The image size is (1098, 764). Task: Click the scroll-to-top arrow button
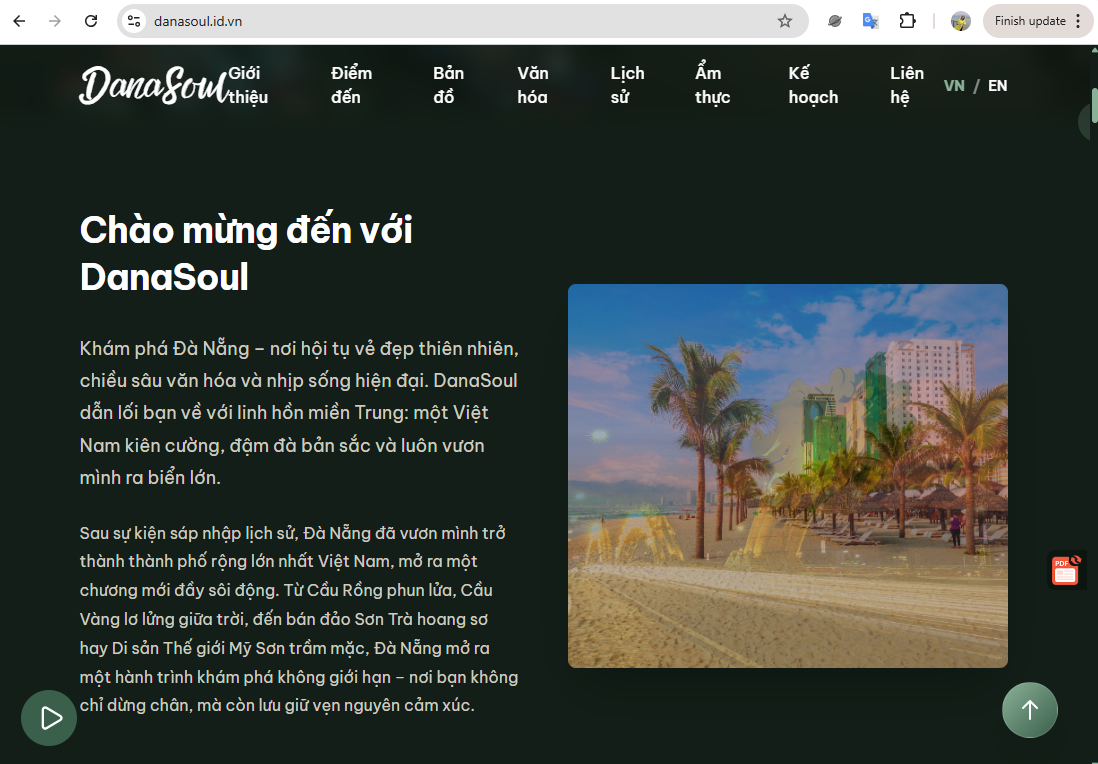[1029, 710]
